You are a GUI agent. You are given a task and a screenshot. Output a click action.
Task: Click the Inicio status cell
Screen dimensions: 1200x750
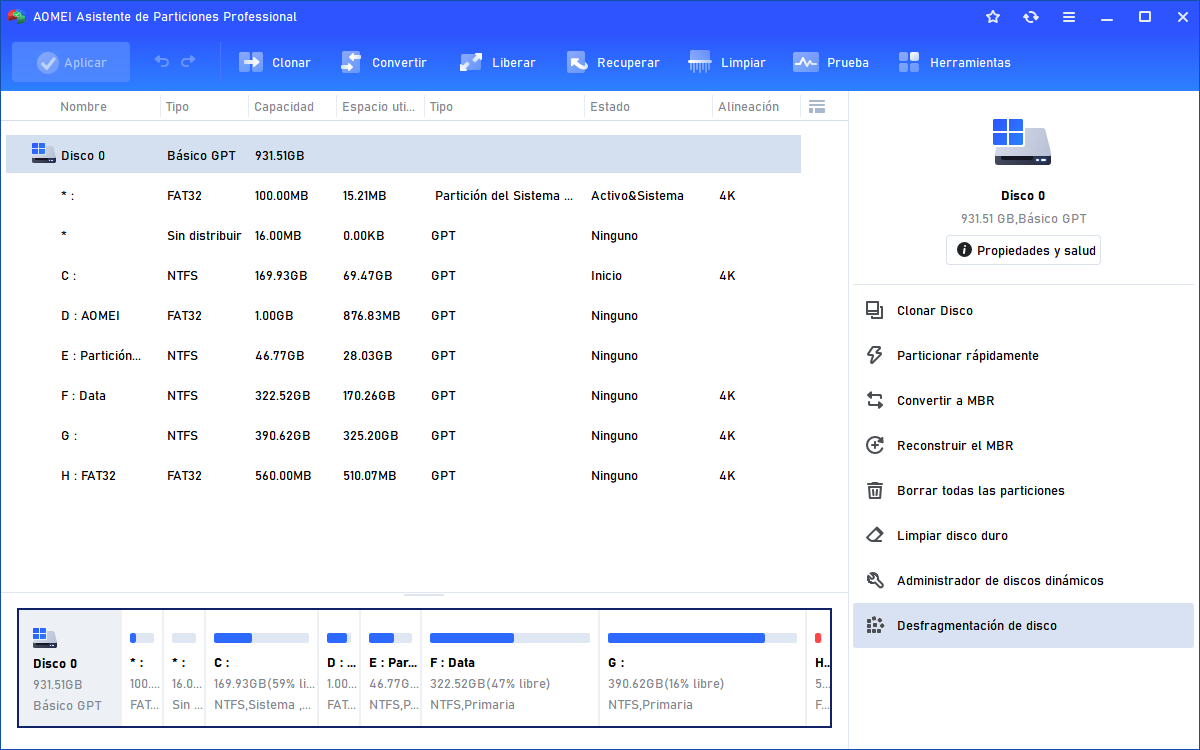(x=606, y=276)
